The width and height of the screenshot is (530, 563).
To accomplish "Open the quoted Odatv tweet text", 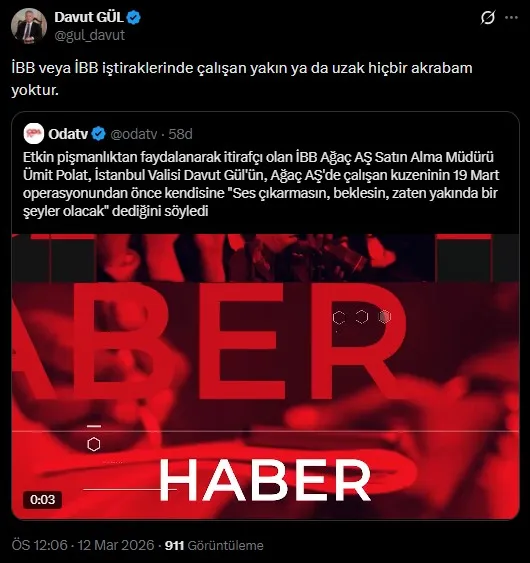I will (261, 184).
